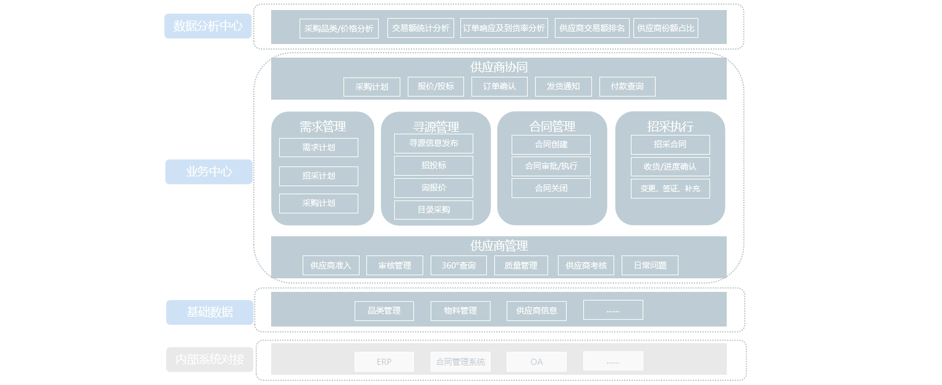The height and width of the screenshot is (385, 942).
Task: Click the 数据分析中心 label
Action: pos(208,26)
